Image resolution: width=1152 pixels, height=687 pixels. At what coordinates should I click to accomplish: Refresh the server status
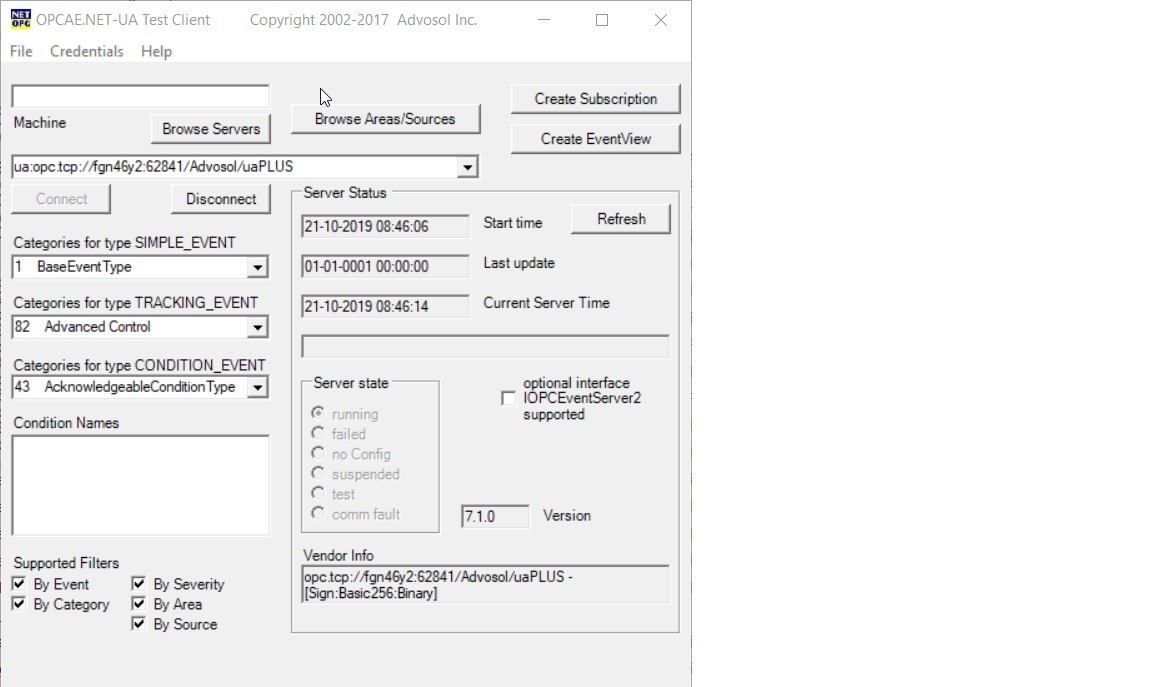[x=621, y=219]
